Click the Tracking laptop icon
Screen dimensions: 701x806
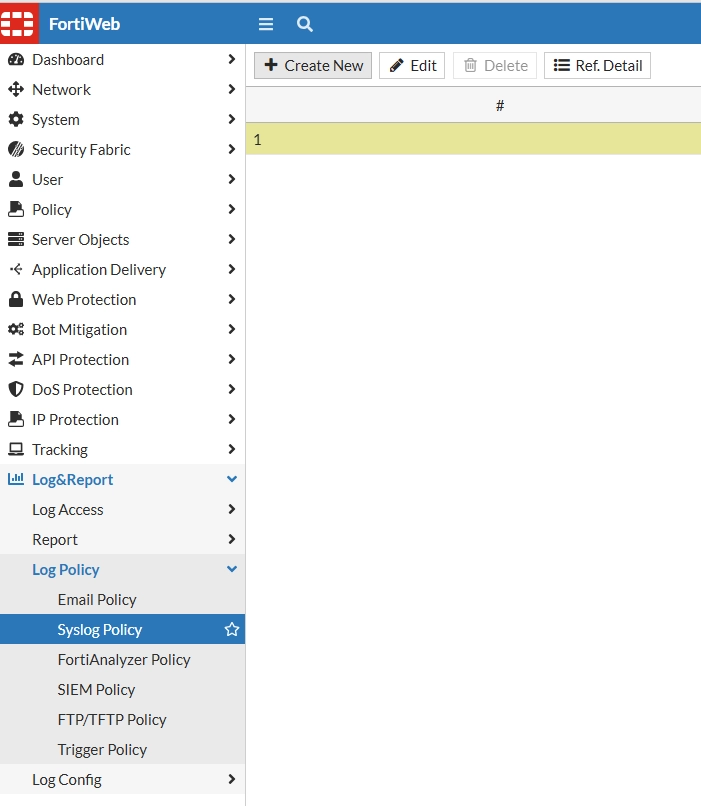[16, 449]
